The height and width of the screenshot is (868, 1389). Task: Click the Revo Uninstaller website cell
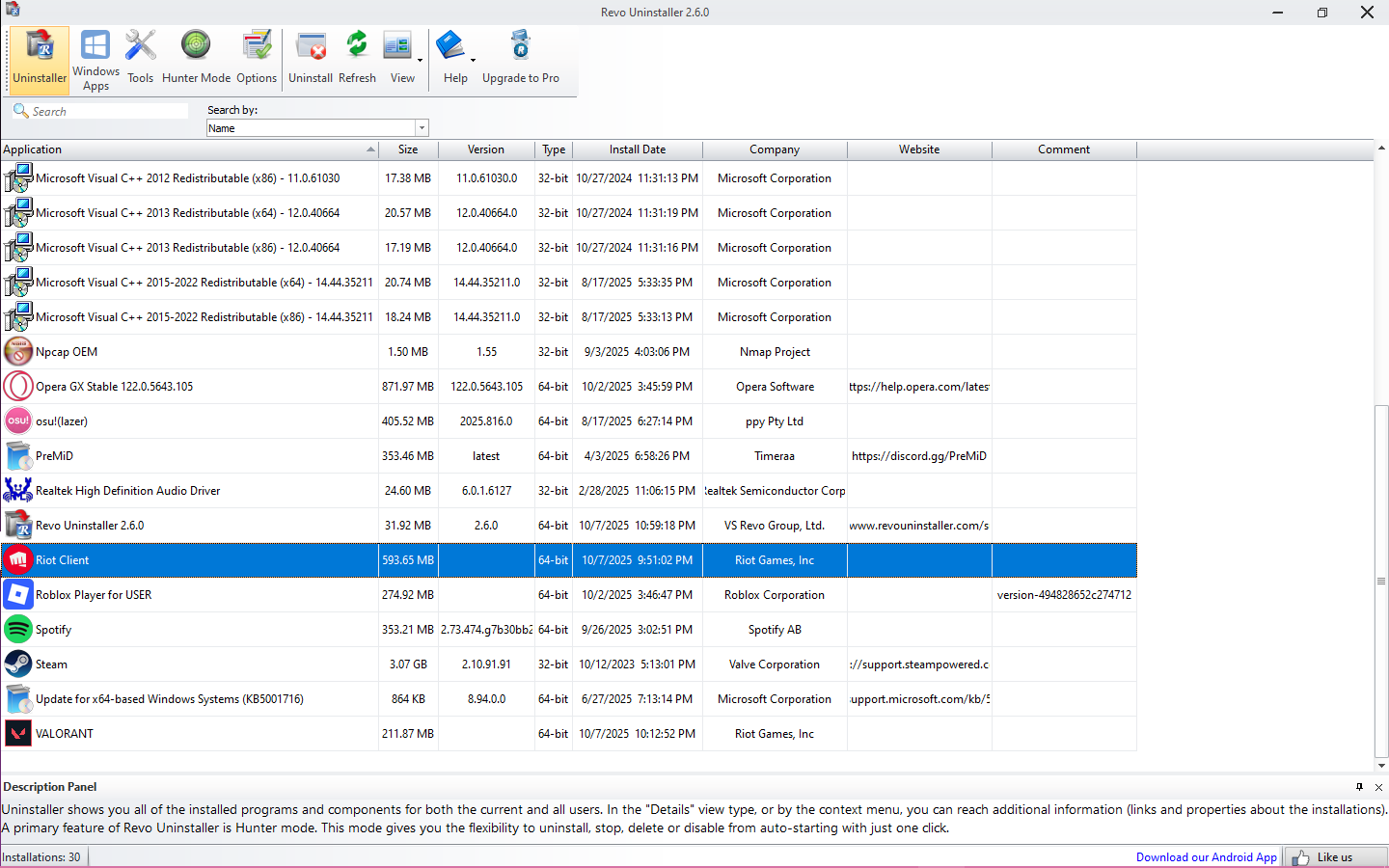919,526
